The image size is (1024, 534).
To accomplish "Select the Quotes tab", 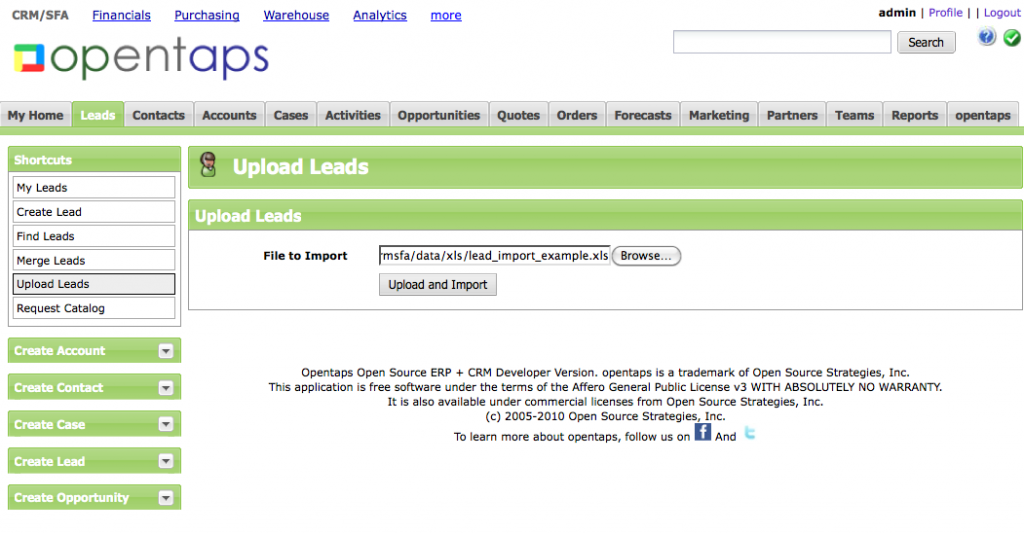I will tap(519, 115).
